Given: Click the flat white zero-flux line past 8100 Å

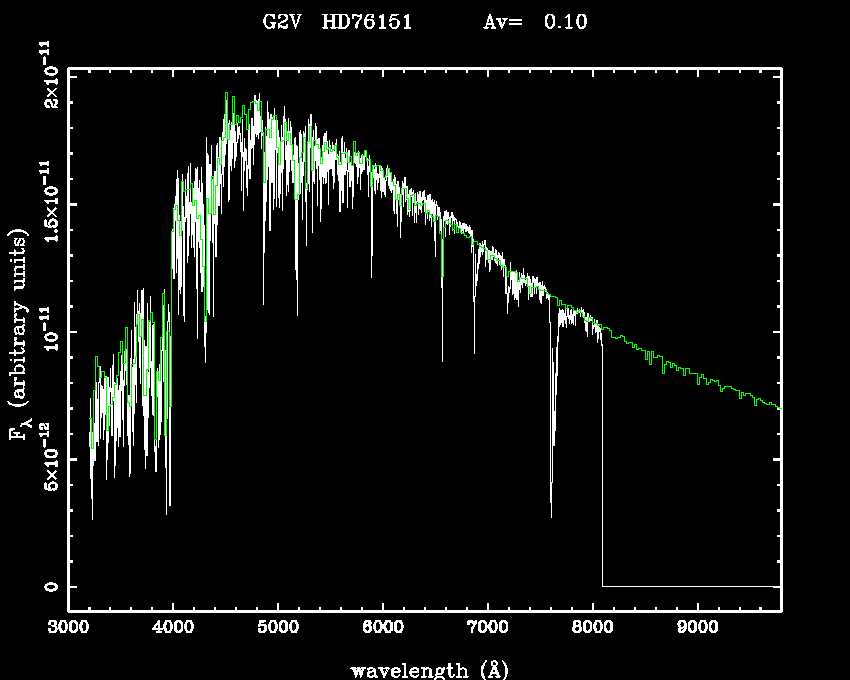Looking at the screenshot, I should pos(690,586).
